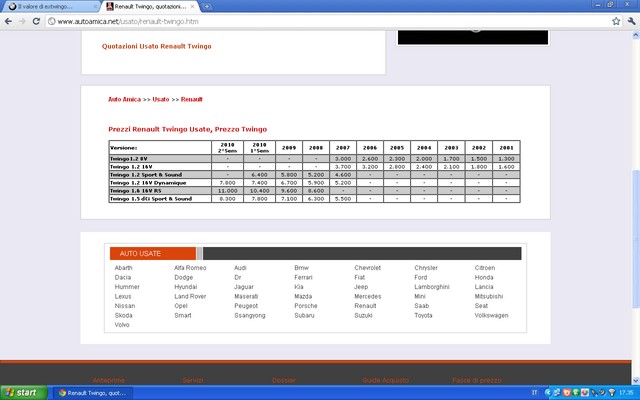Click price 11.000 for Twingo RS

click(x=227, y=191)
